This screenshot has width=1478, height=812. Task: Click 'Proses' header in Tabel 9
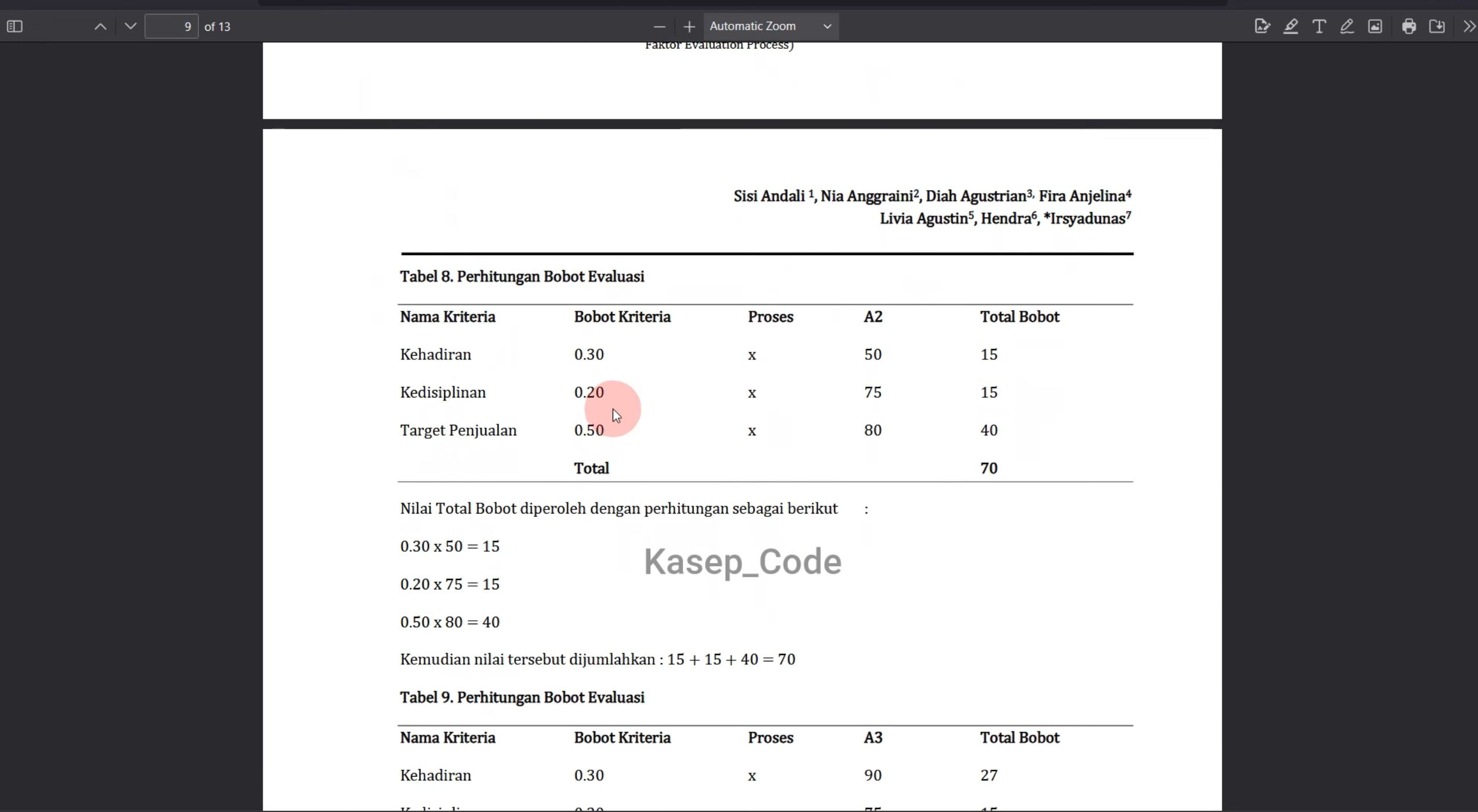click(770, 738)
